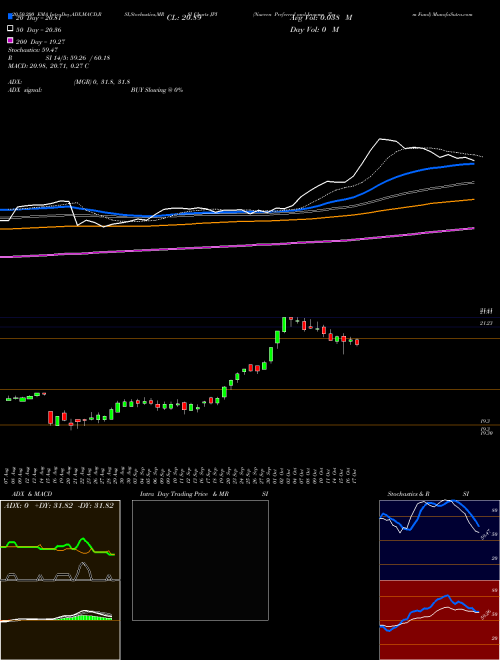This screenshot has width=500, height=660.
Task: Click the 'Day Vol: 0 M' label
Action: (314, 29)
